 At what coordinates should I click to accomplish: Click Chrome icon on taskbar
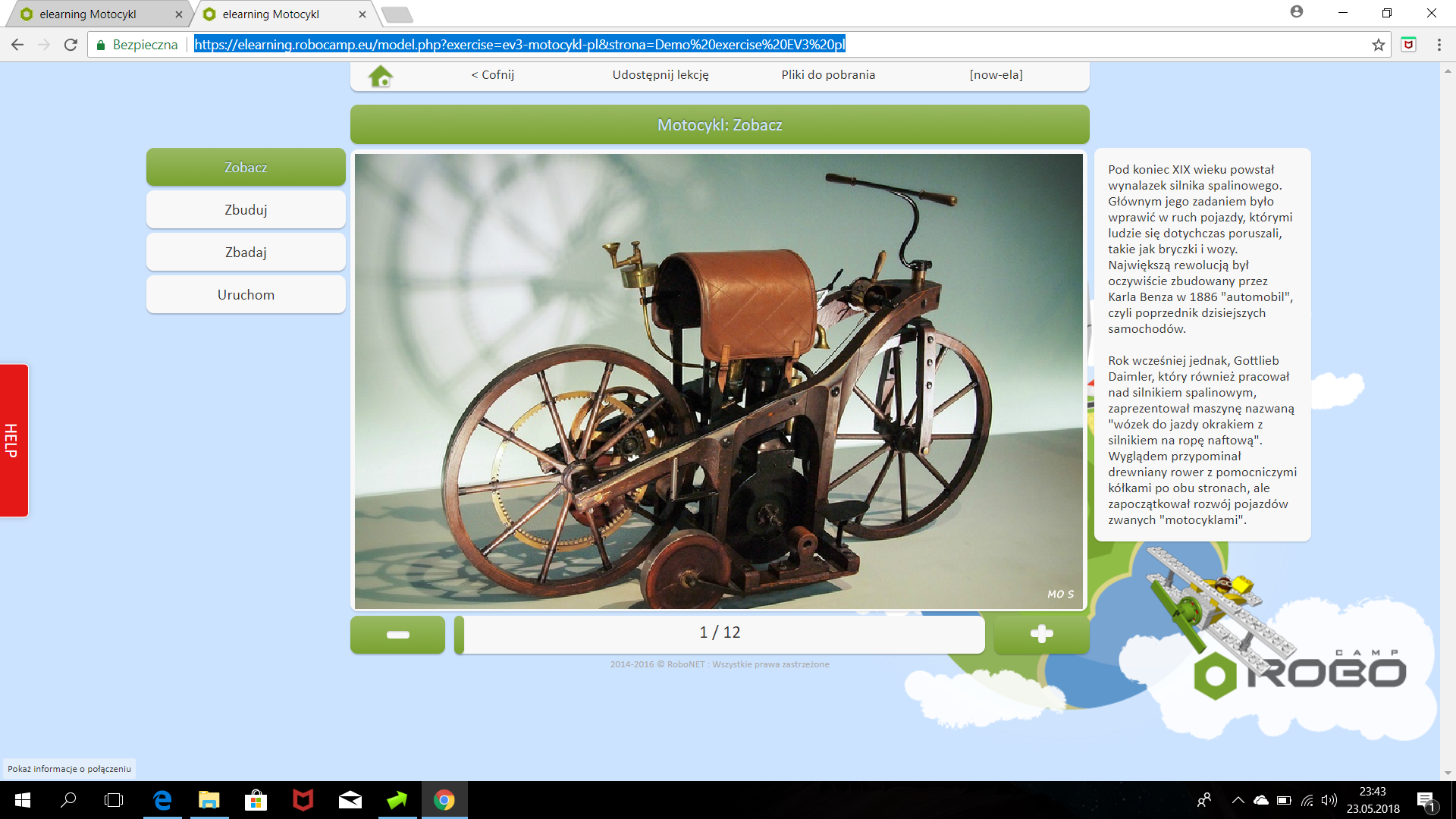click(x=444, y=800)
